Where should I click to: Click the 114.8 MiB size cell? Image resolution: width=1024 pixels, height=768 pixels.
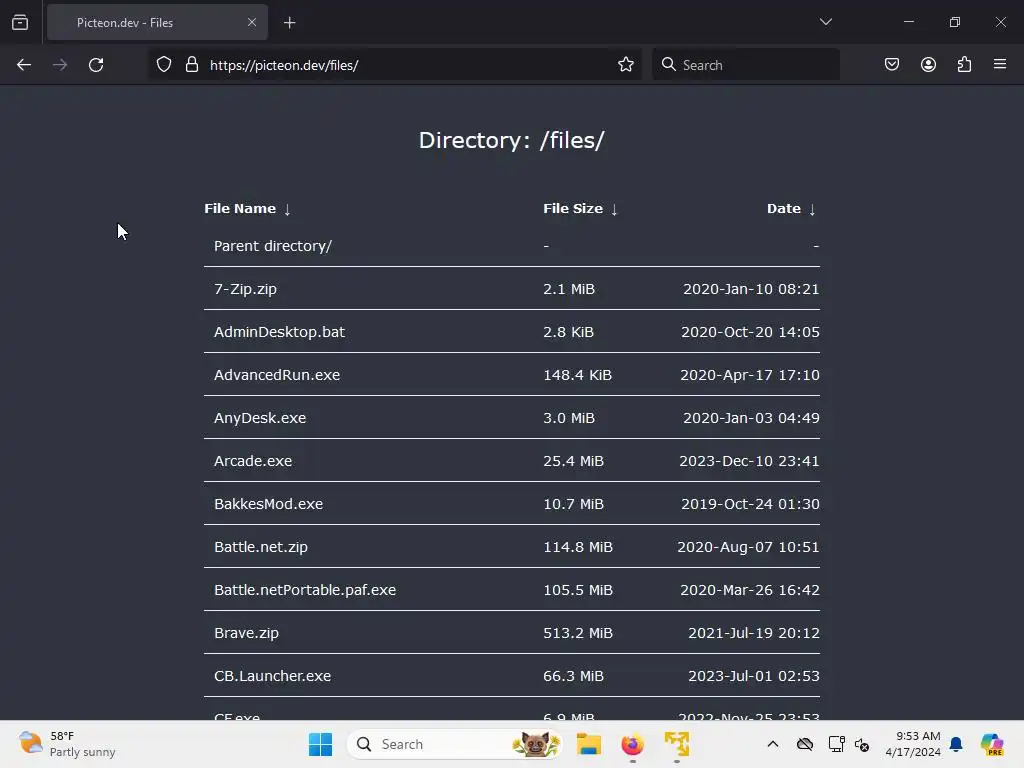tap(578, 547)
